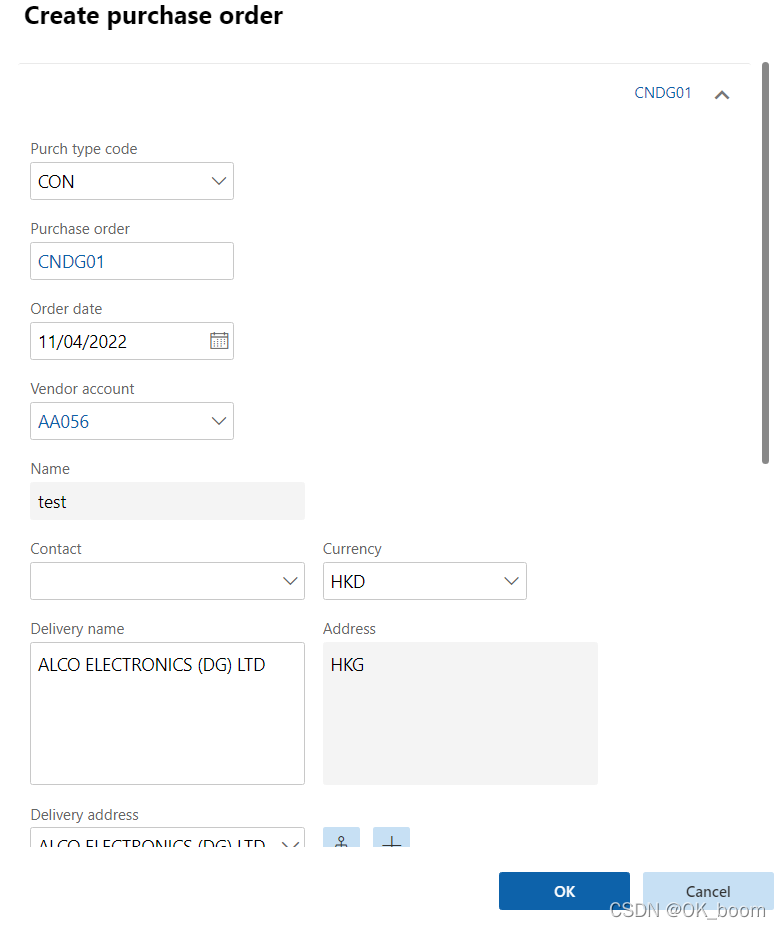Click the Delivery name text box
Viewport: 781px width, 929px height.
[x=167, y=713]
